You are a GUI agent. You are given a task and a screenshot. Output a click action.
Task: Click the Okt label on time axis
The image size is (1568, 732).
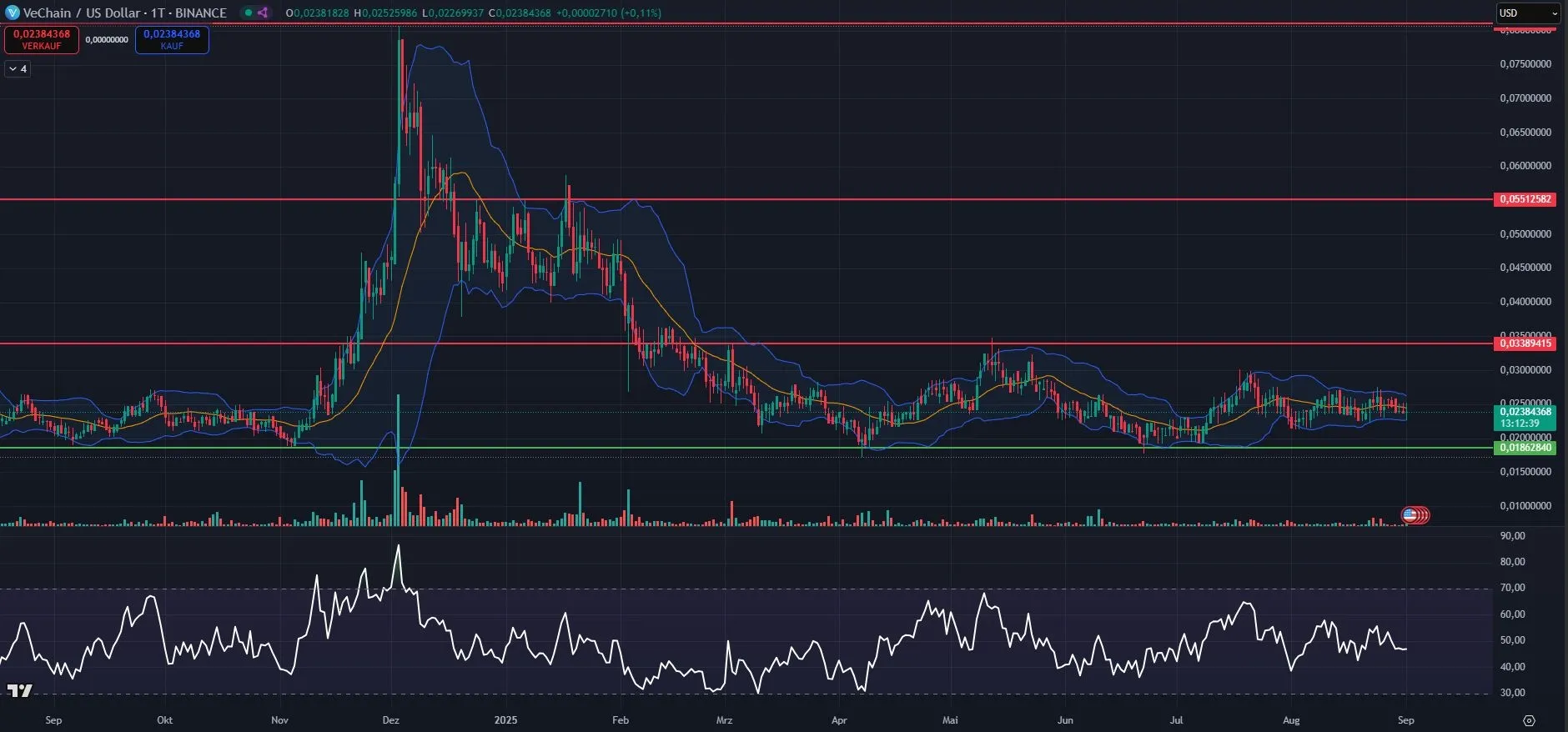(164, 720)
